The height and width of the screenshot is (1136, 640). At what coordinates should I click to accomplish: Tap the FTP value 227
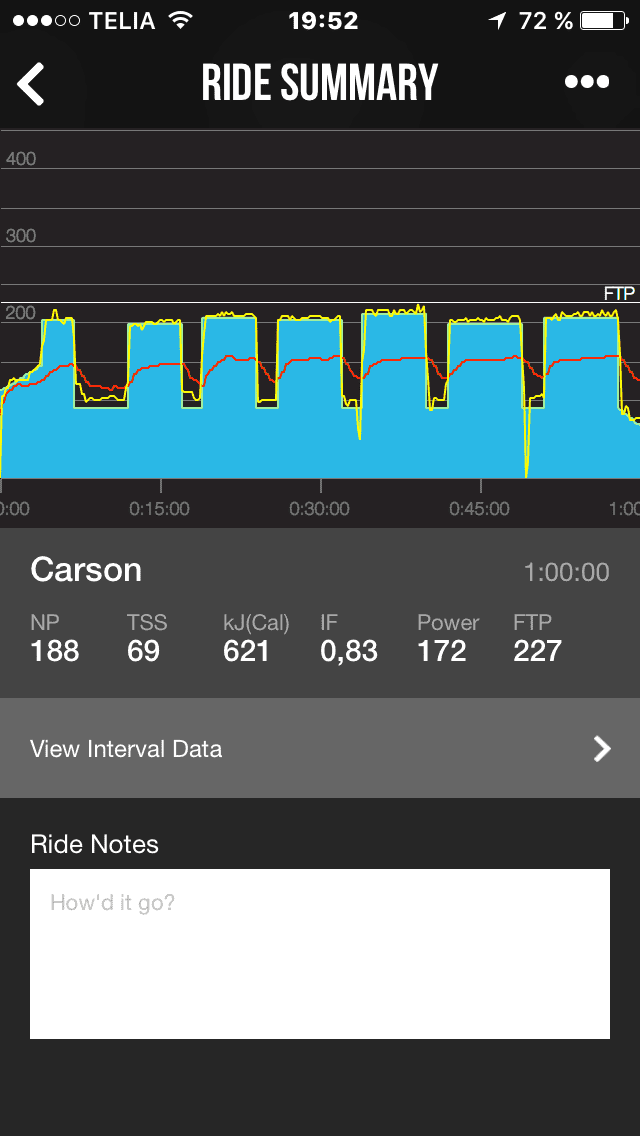pyautogui.click(x=537, y=652)
